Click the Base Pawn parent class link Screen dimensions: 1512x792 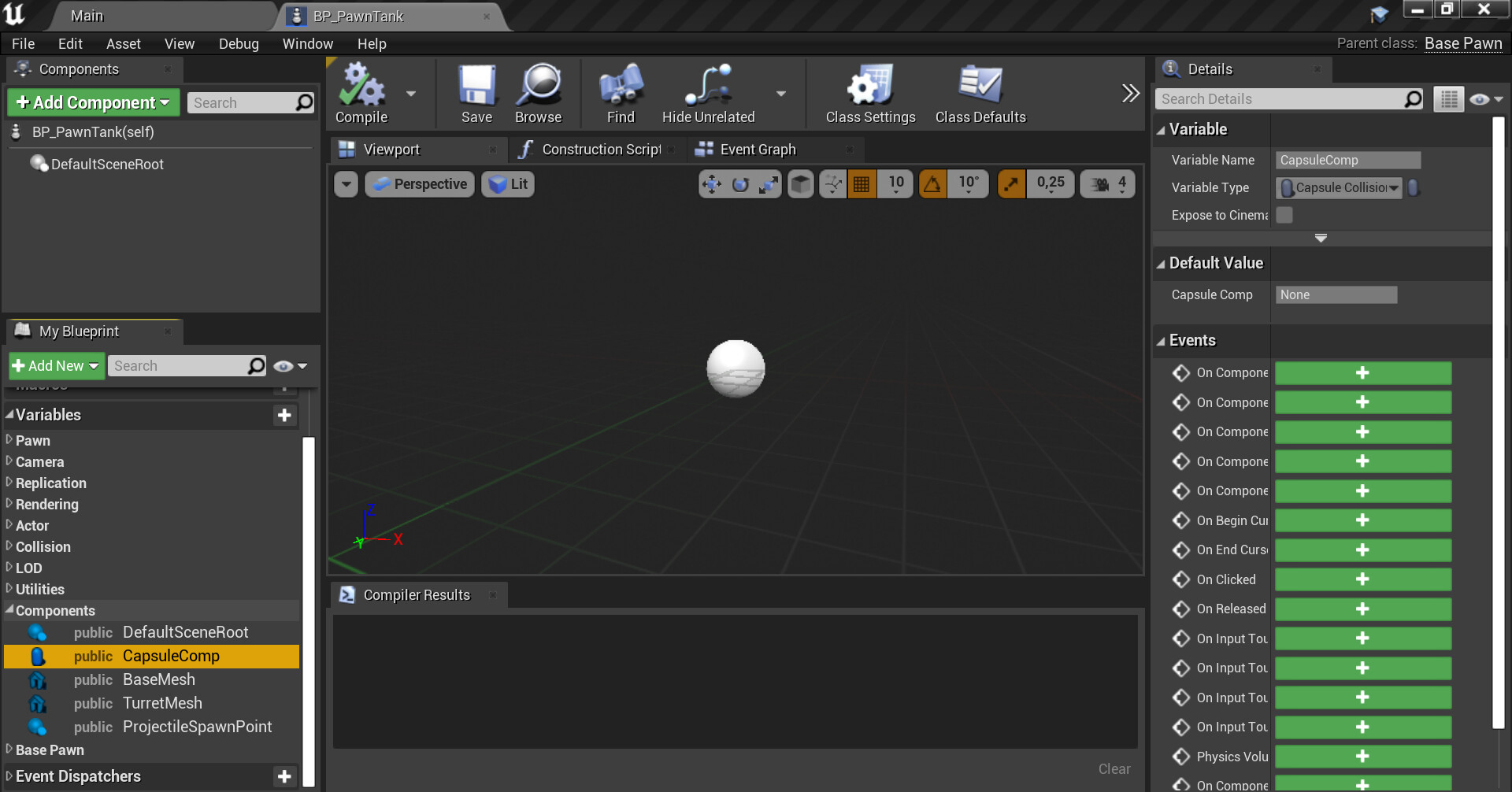point(1462,43)
